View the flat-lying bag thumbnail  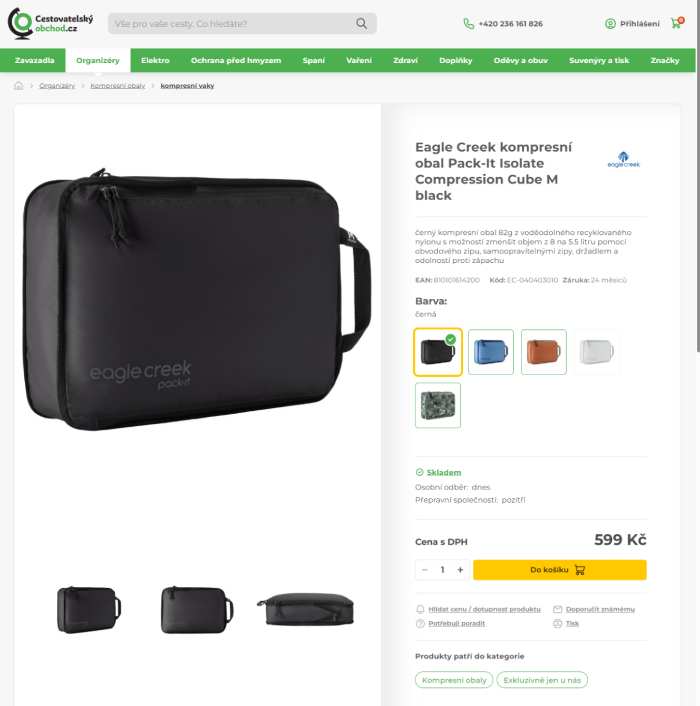pyautogui.click(x=306, y=609)
